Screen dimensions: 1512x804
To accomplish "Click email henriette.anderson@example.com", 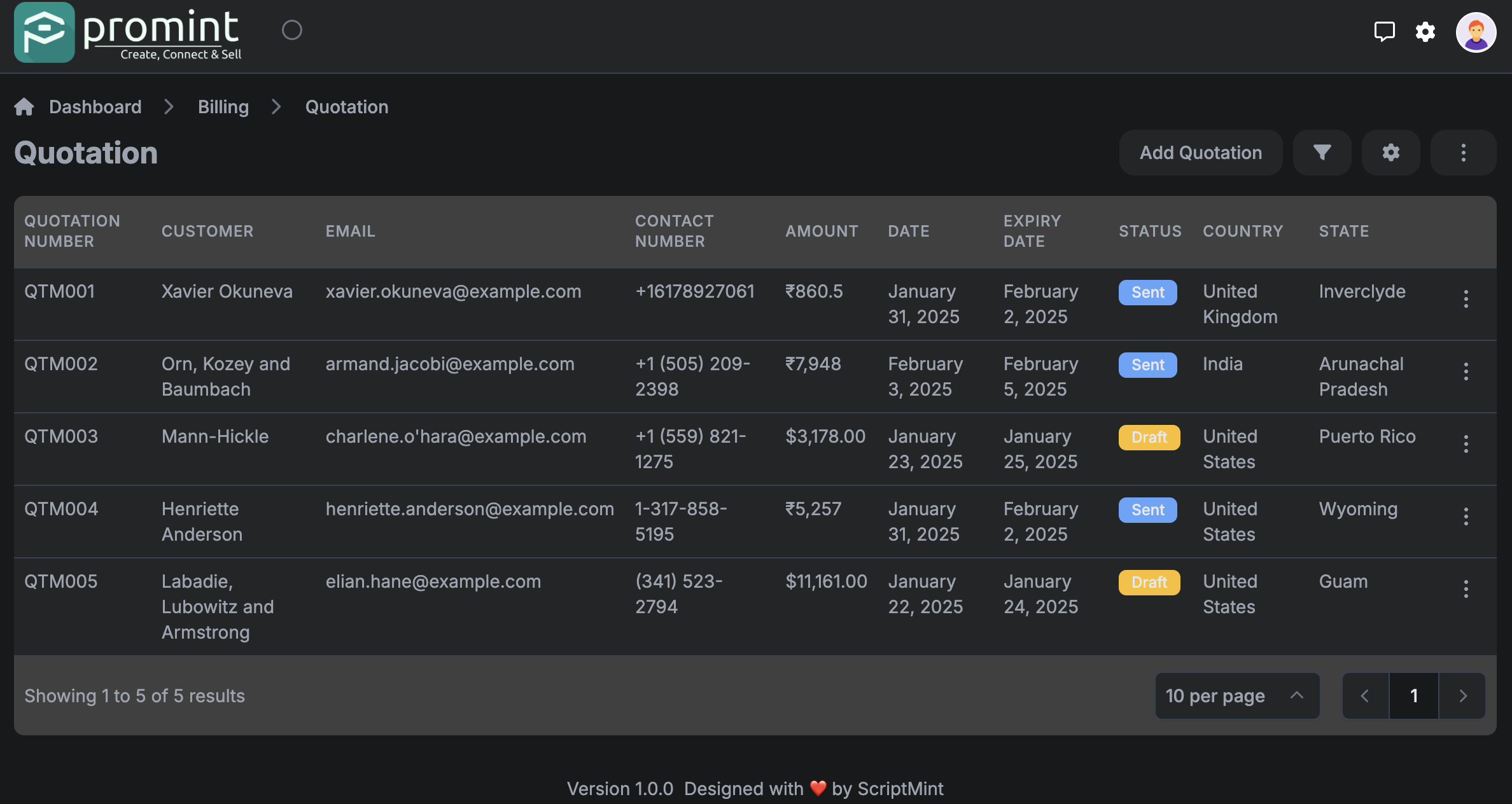I will pyautogui.click(x=470, y=509).
